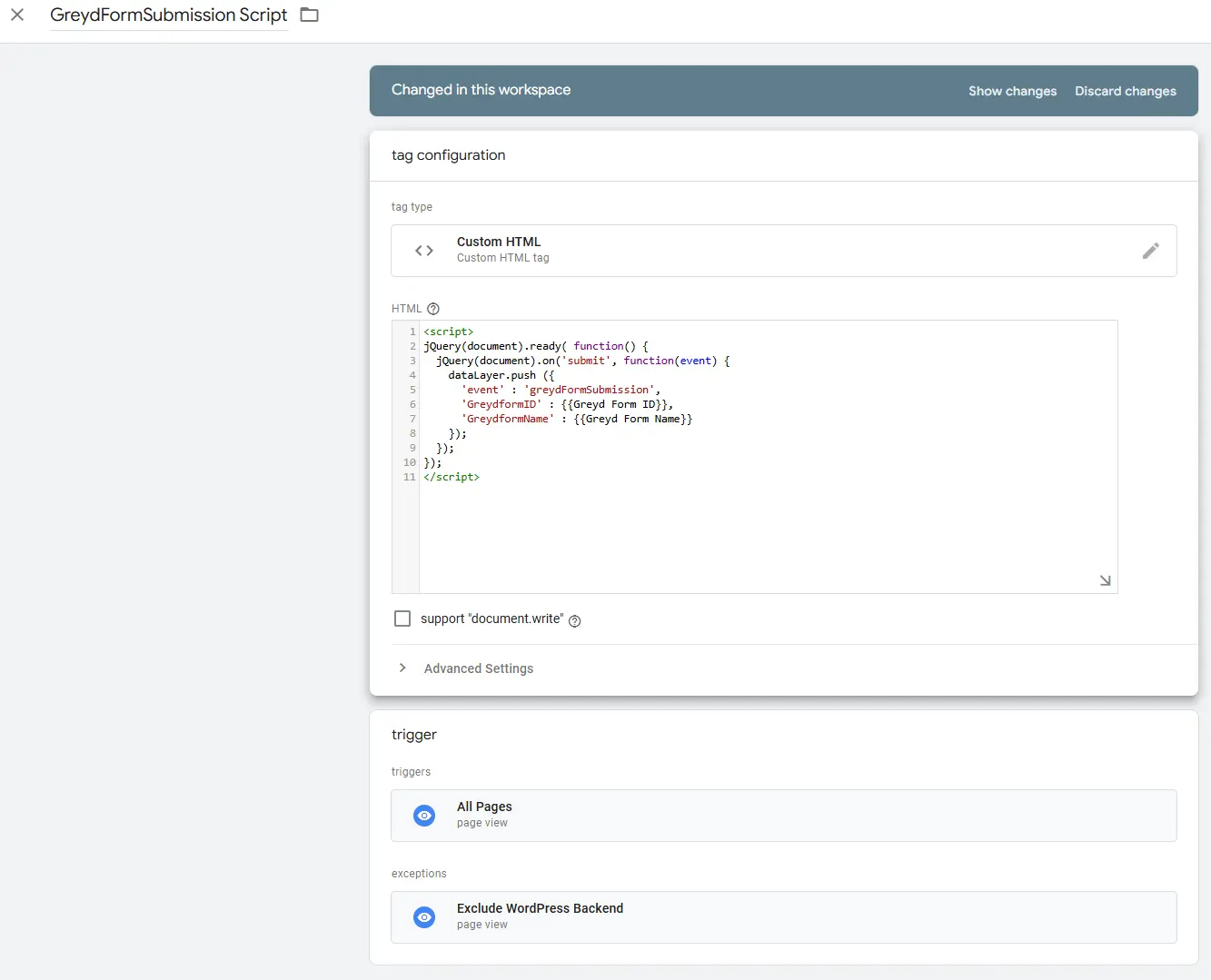The width and height of the screenshot is (1211, 980).
Task: Open the All Pages trigger row
Action: (783, 816)
